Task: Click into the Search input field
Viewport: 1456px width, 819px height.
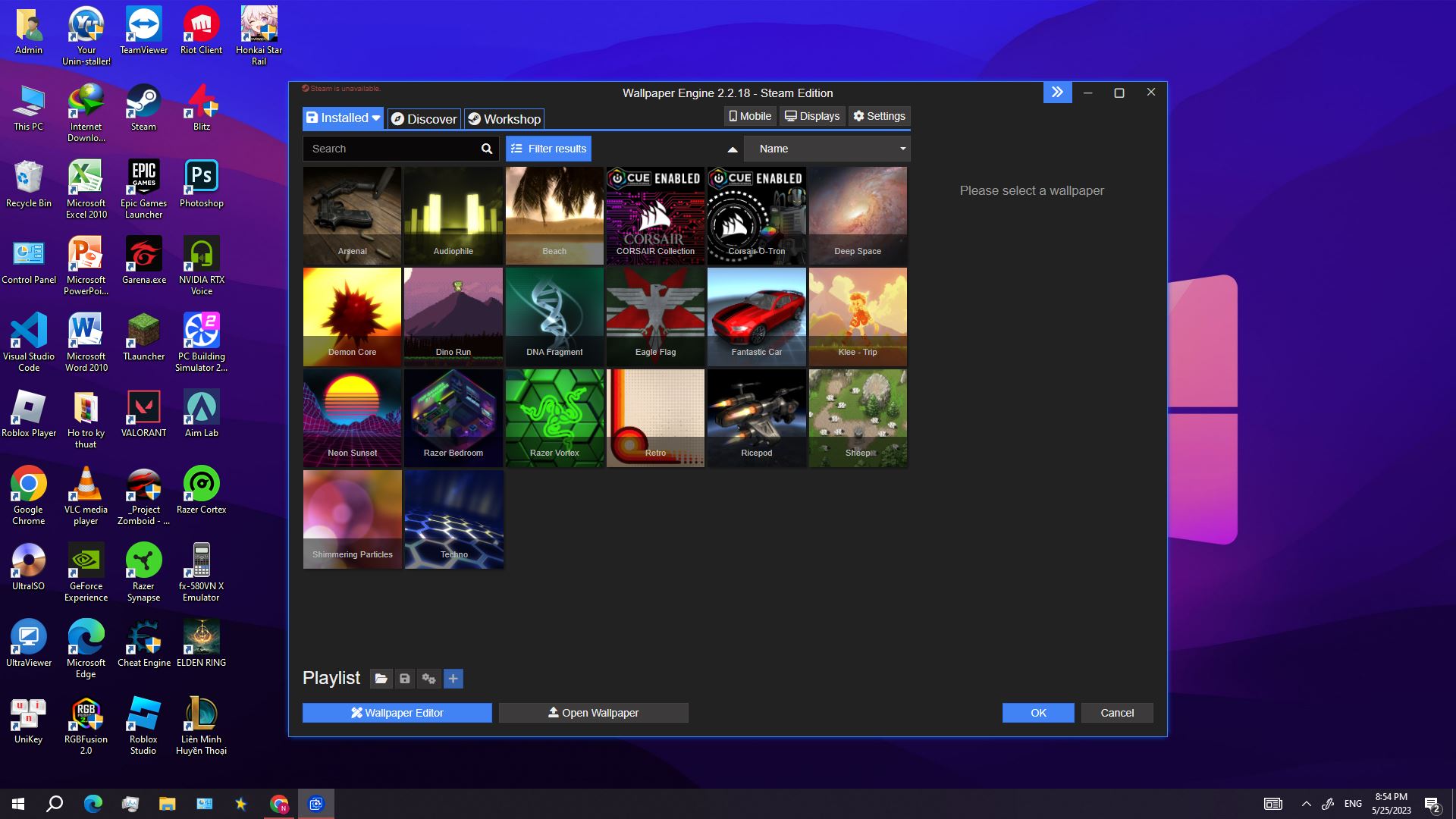Action: point(391,149)
